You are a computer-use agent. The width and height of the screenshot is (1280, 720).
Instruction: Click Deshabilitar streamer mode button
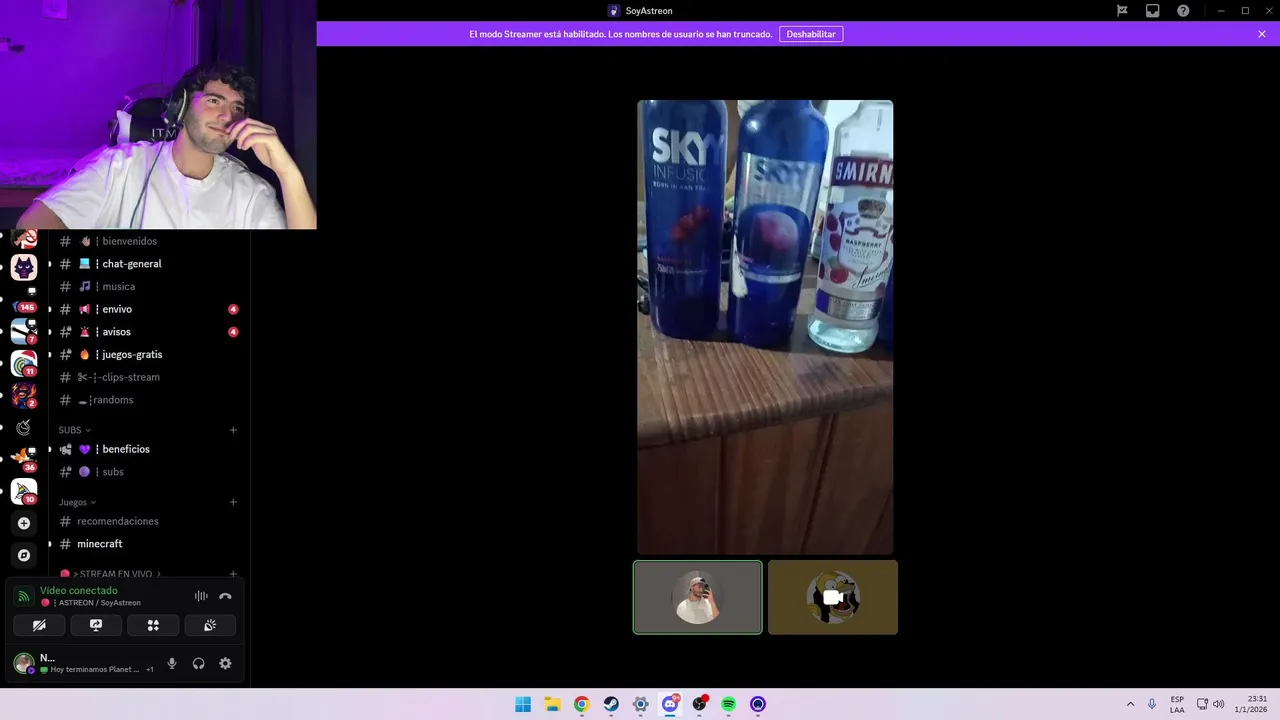click(x=811, y=34)
